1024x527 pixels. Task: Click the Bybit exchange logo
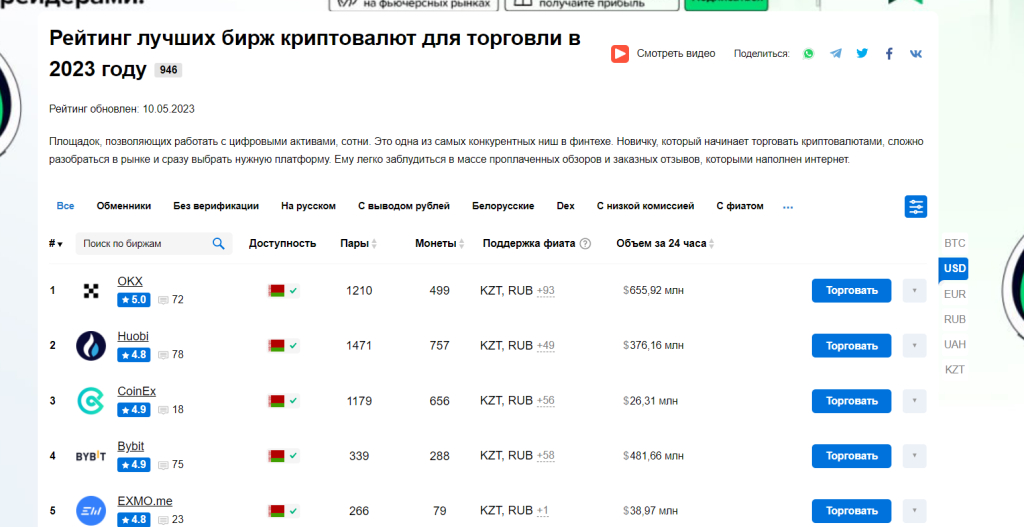point(91,456)
